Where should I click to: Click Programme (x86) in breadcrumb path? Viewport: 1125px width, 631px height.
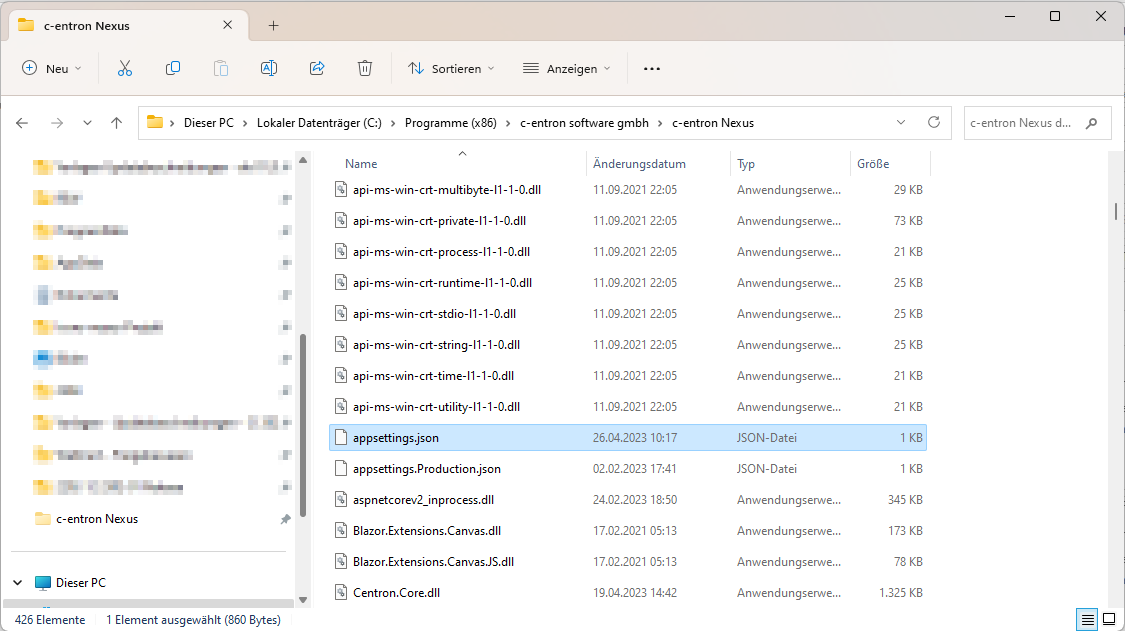pos(450,123)
